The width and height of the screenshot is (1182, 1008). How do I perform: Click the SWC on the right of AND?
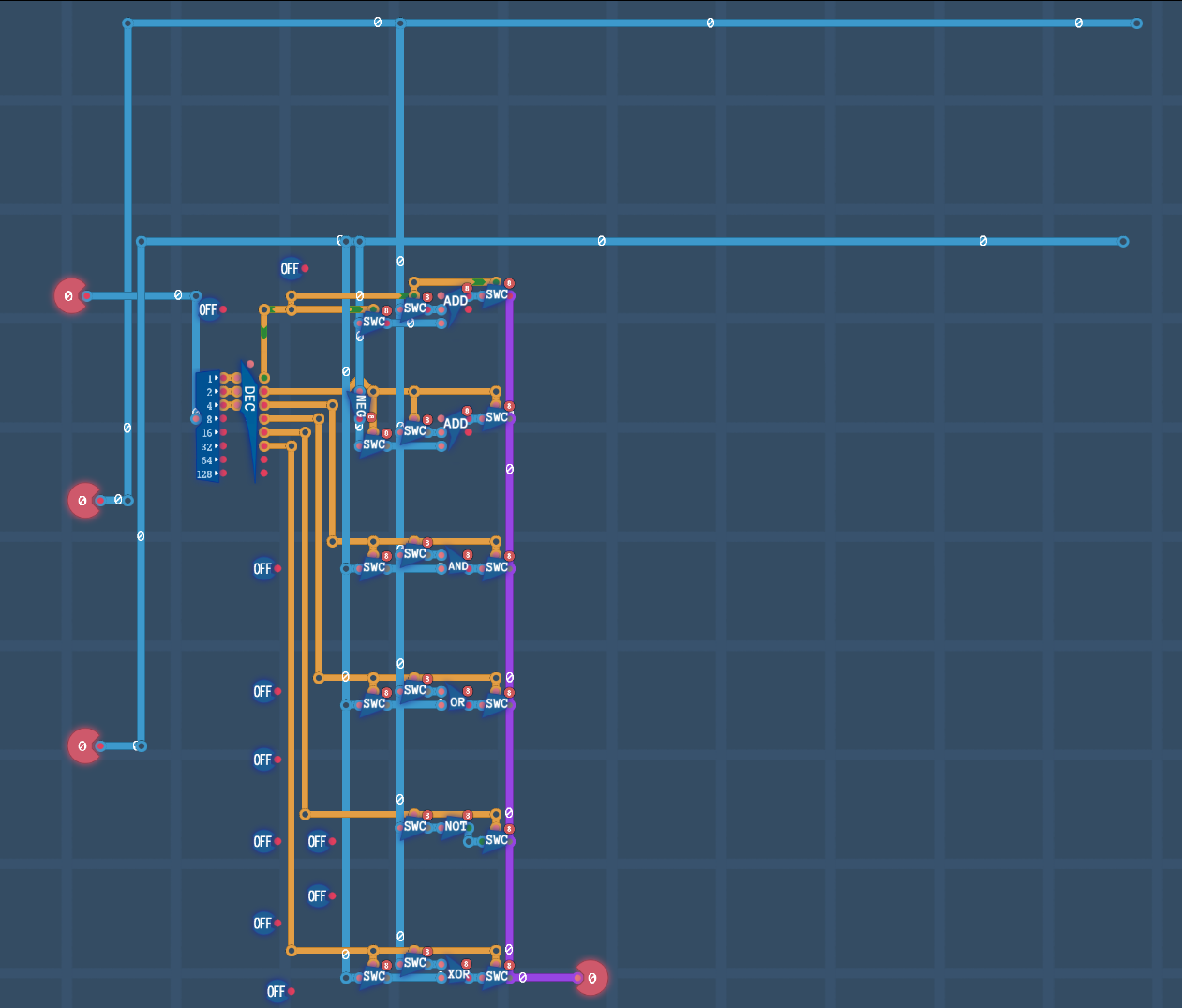[x=497, y=567]
